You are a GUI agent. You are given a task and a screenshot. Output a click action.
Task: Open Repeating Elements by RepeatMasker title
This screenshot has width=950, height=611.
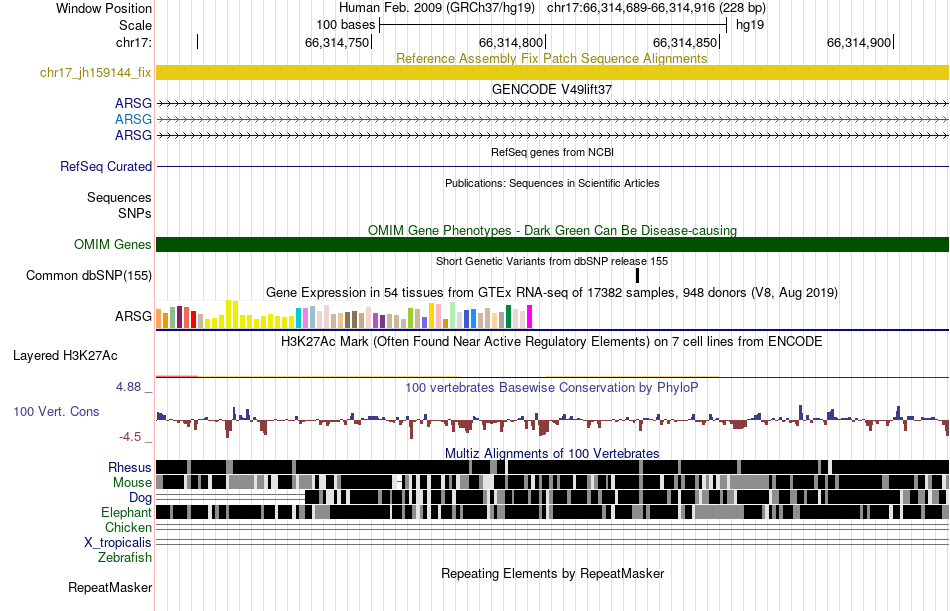click(x=552, y=573)
